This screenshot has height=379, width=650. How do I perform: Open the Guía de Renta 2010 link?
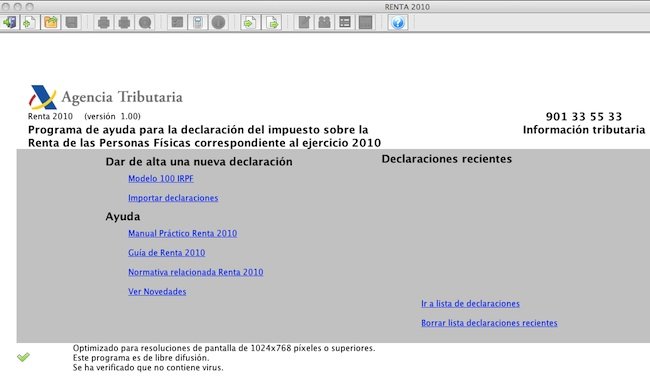click(167, 253)
